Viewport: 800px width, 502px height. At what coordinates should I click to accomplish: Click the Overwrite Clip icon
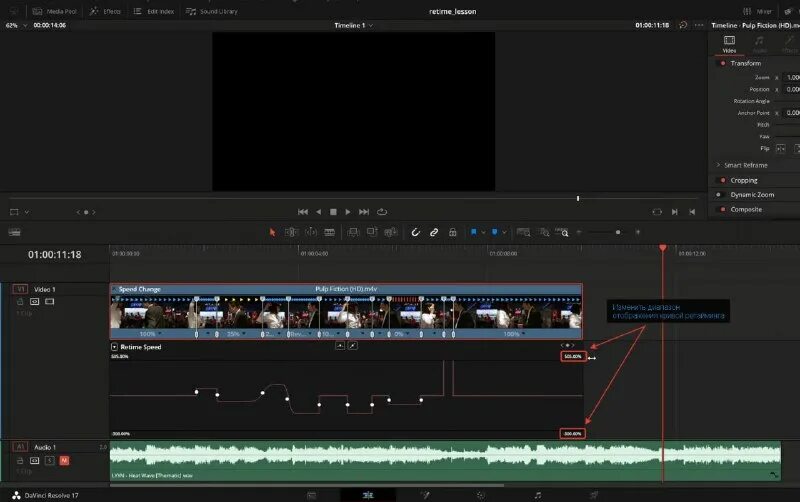click(372, 232)
